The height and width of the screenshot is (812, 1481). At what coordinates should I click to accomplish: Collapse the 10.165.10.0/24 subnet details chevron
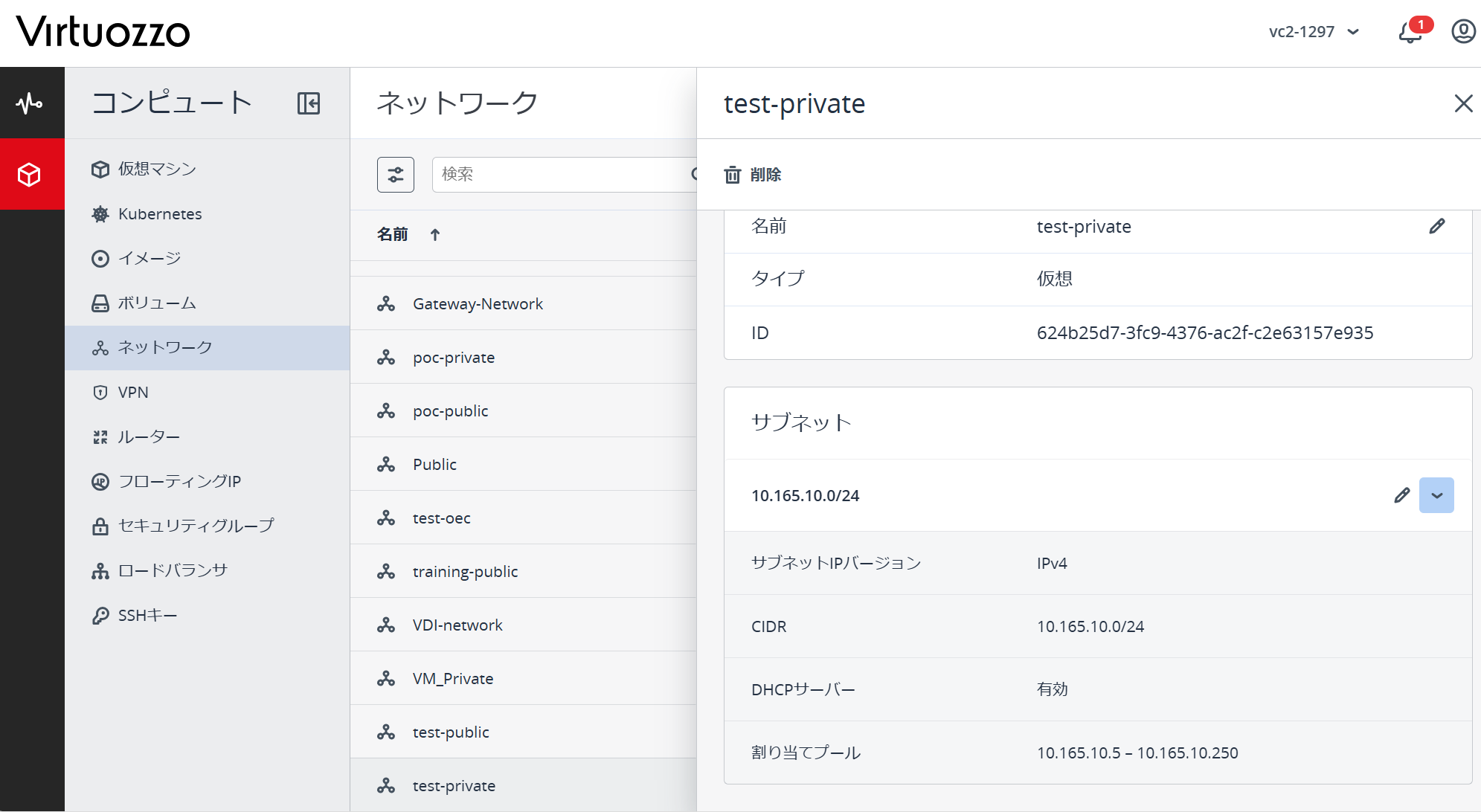click(x=1436, y=495)
